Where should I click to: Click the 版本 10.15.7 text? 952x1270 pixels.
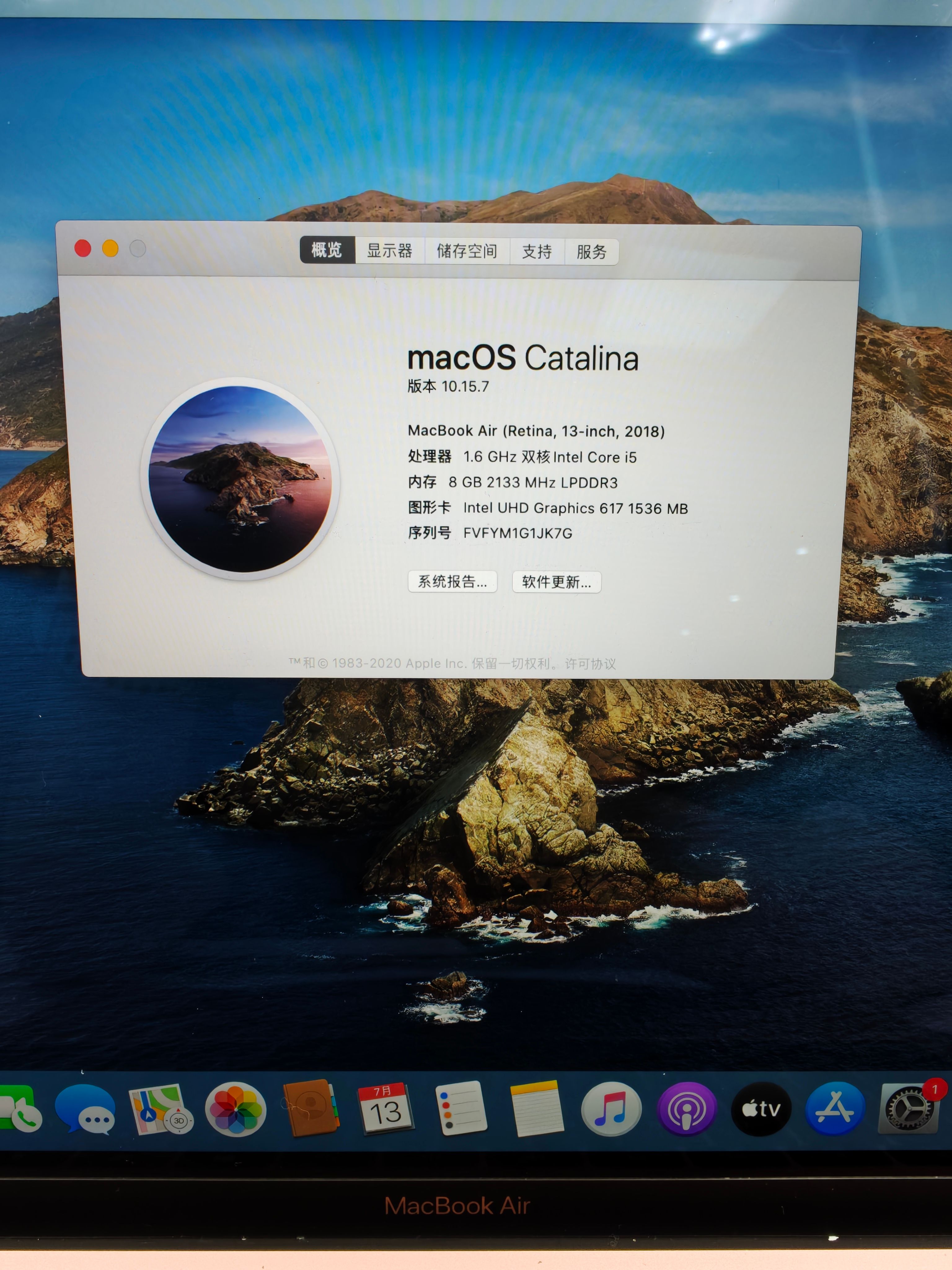coord(448,386)
